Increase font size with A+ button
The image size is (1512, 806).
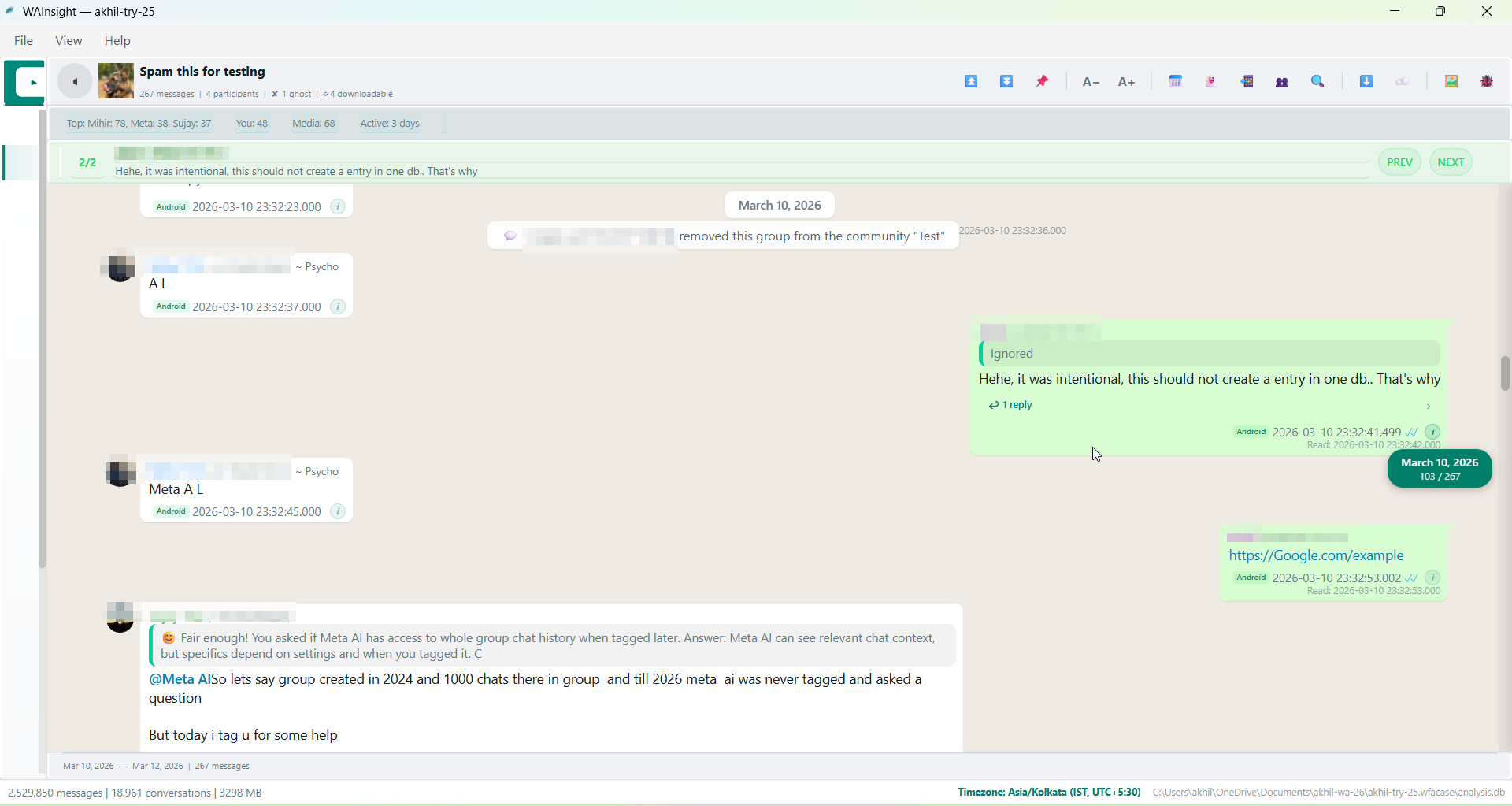coord(1127,82)
